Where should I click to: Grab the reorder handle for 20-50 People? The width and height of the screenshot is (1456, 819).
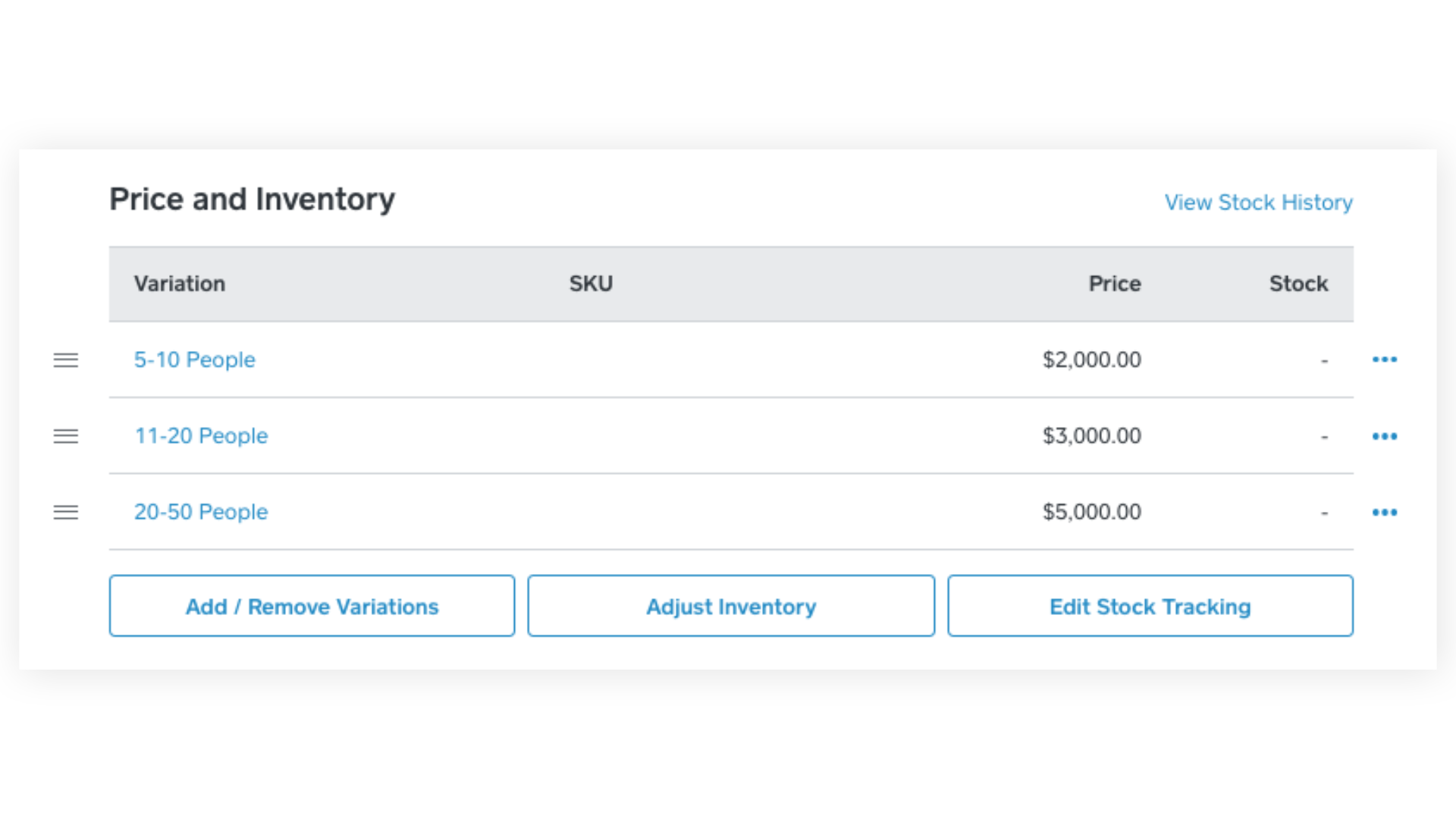66,513
